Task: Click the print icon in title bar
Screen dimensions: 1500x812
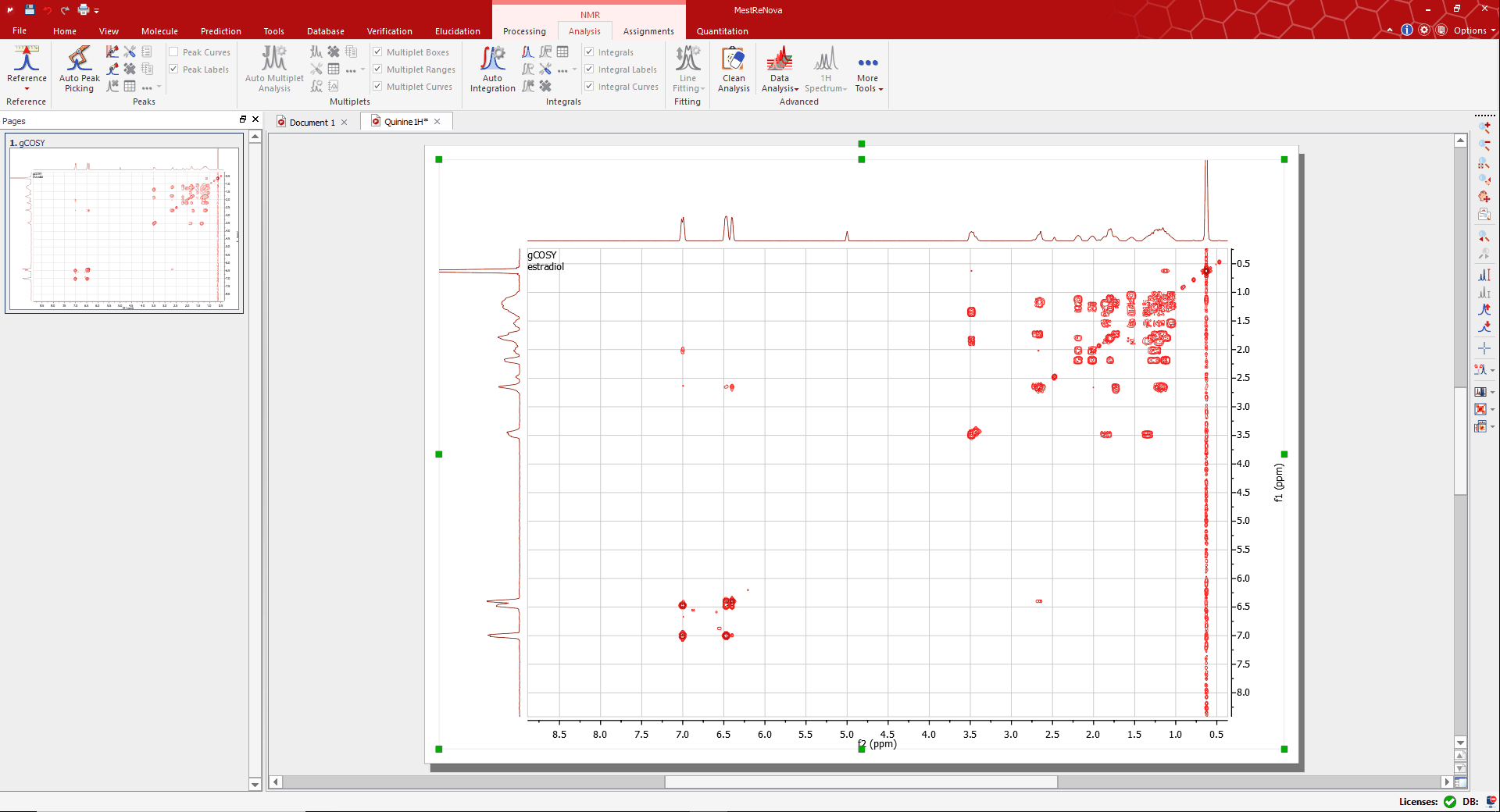Action: point(84,9)
